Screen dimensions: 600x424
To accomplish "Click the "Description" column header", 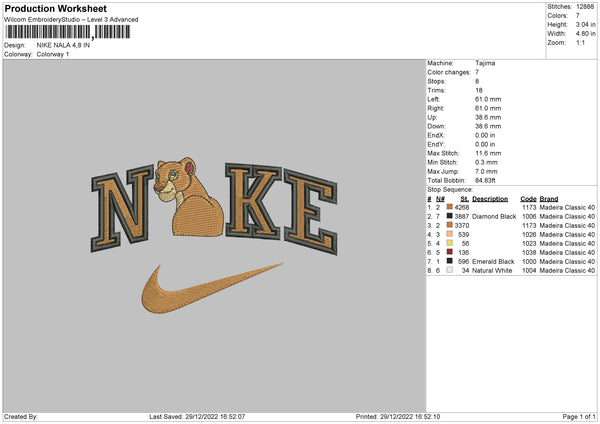I will click(490, 199).
